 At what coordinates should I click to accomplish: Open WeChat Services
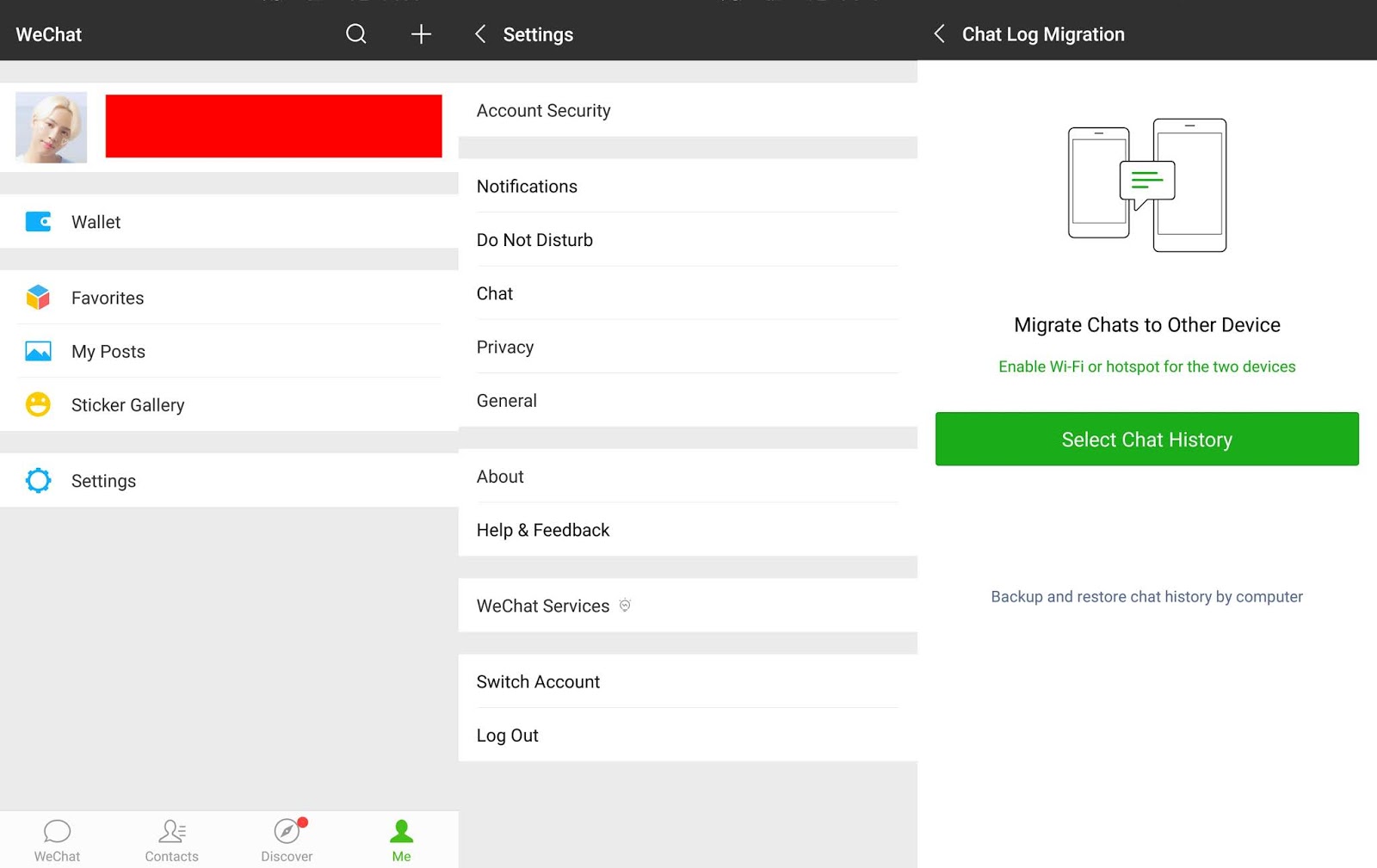click(x=688, y=605)
